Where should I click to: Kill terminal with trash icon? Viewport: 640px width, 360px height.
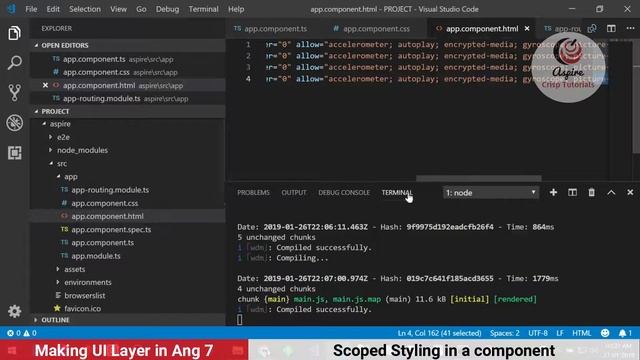pos(591,192)
